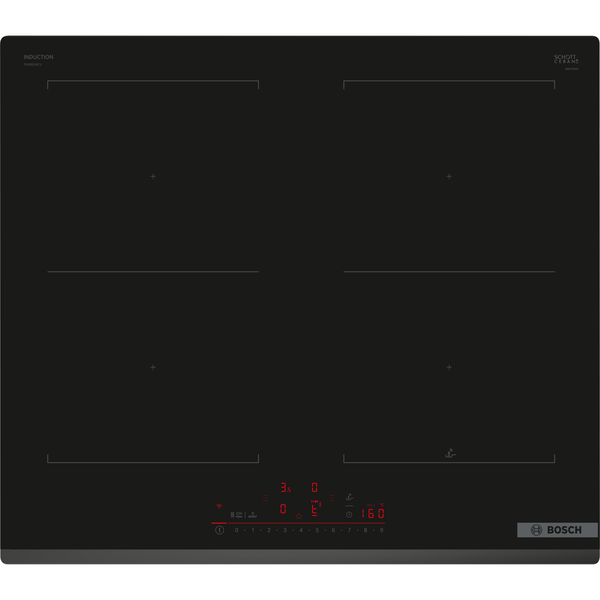Tap the frying sensor pan icon in controls
Viewport: 600px width, 600px height.
[349, 497]
